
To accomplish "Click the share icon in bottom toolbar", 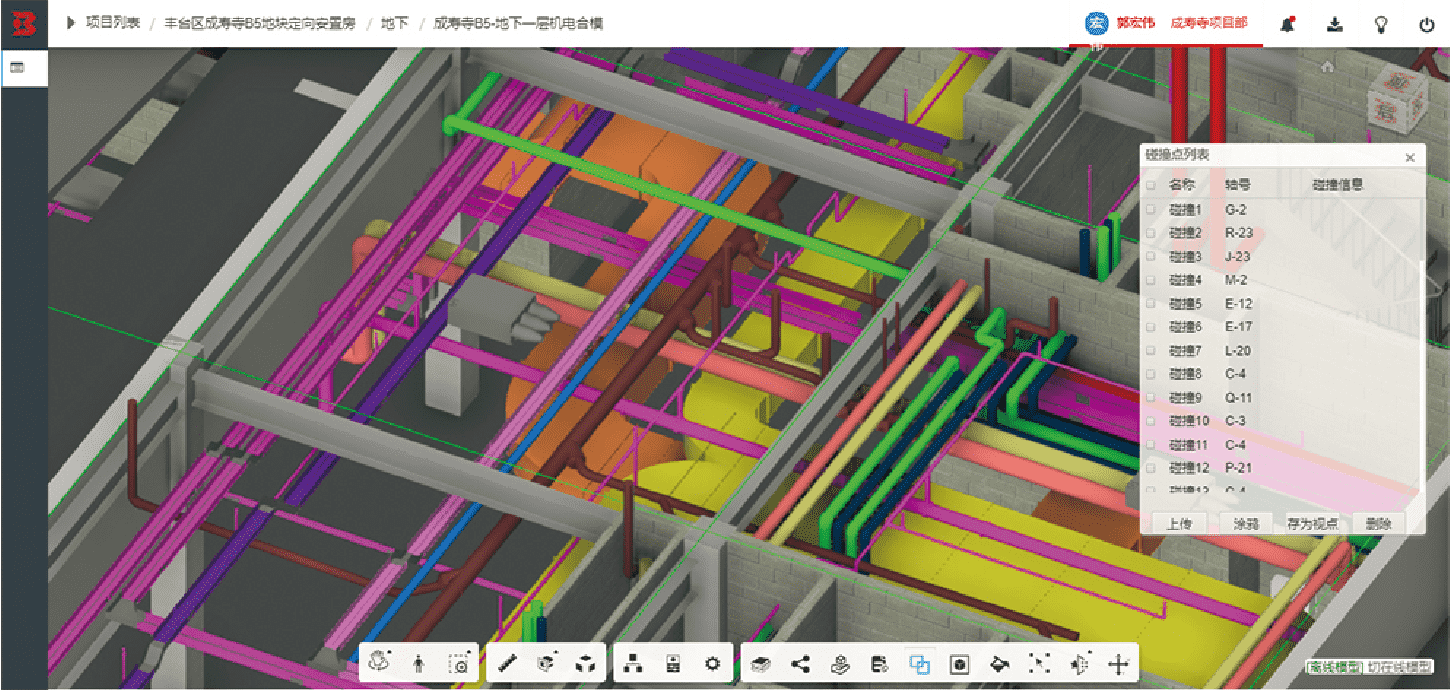I will (x=800, y=663).
